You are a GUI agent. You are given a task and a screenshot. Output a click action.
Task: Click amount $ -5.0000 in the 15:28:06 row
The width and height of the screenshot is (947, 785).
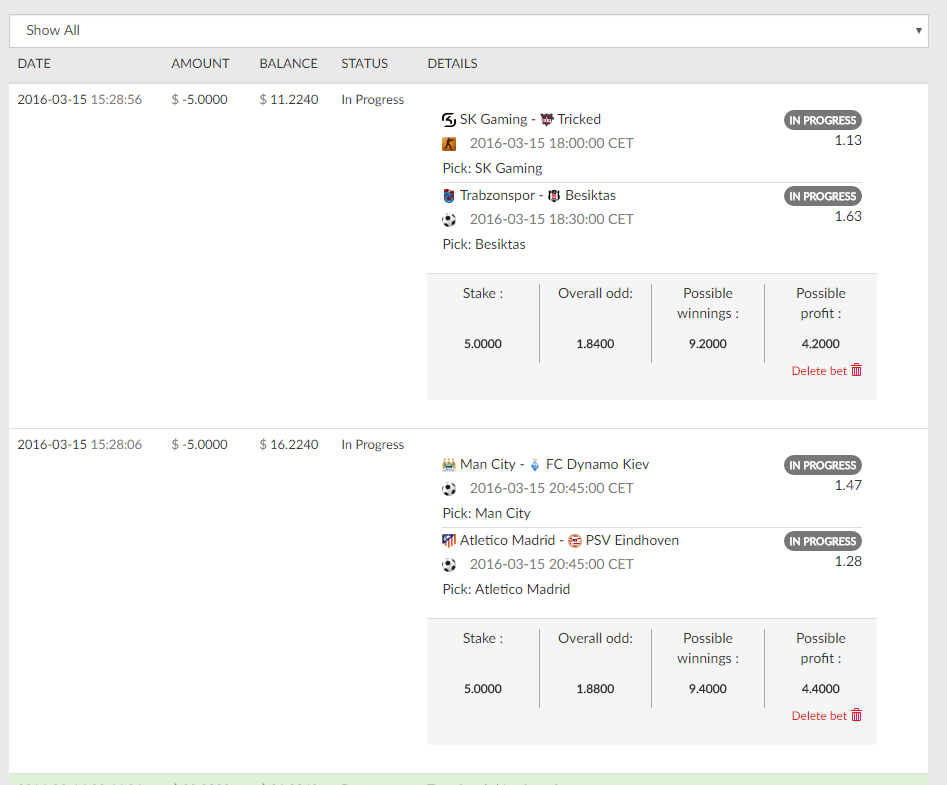(199, 444)
